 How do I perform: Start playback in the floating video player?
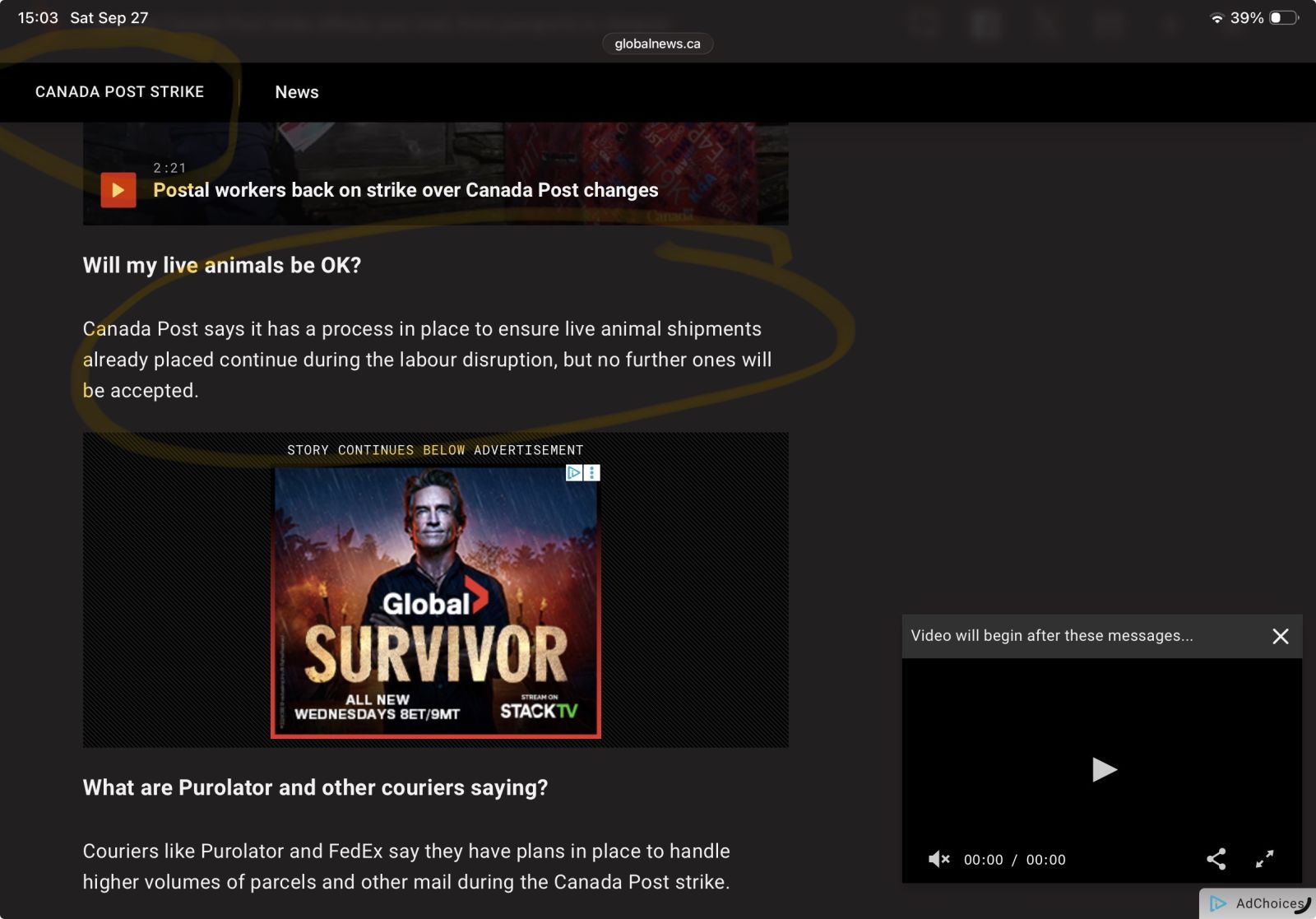point(1103,769)
